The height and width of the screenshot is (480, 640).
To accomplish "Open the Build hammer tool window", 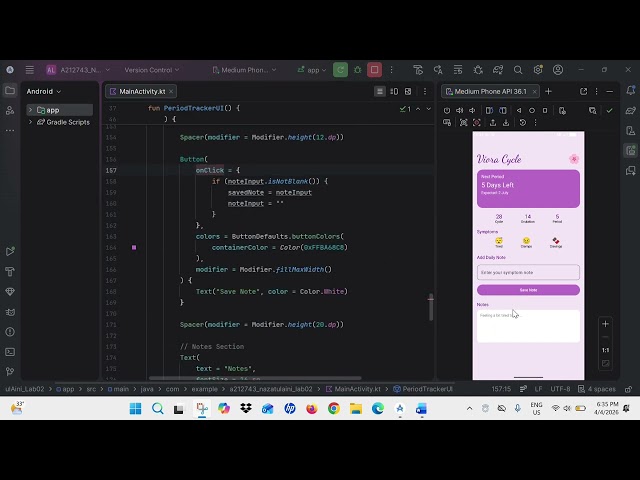I will click(x=10, y=271).
